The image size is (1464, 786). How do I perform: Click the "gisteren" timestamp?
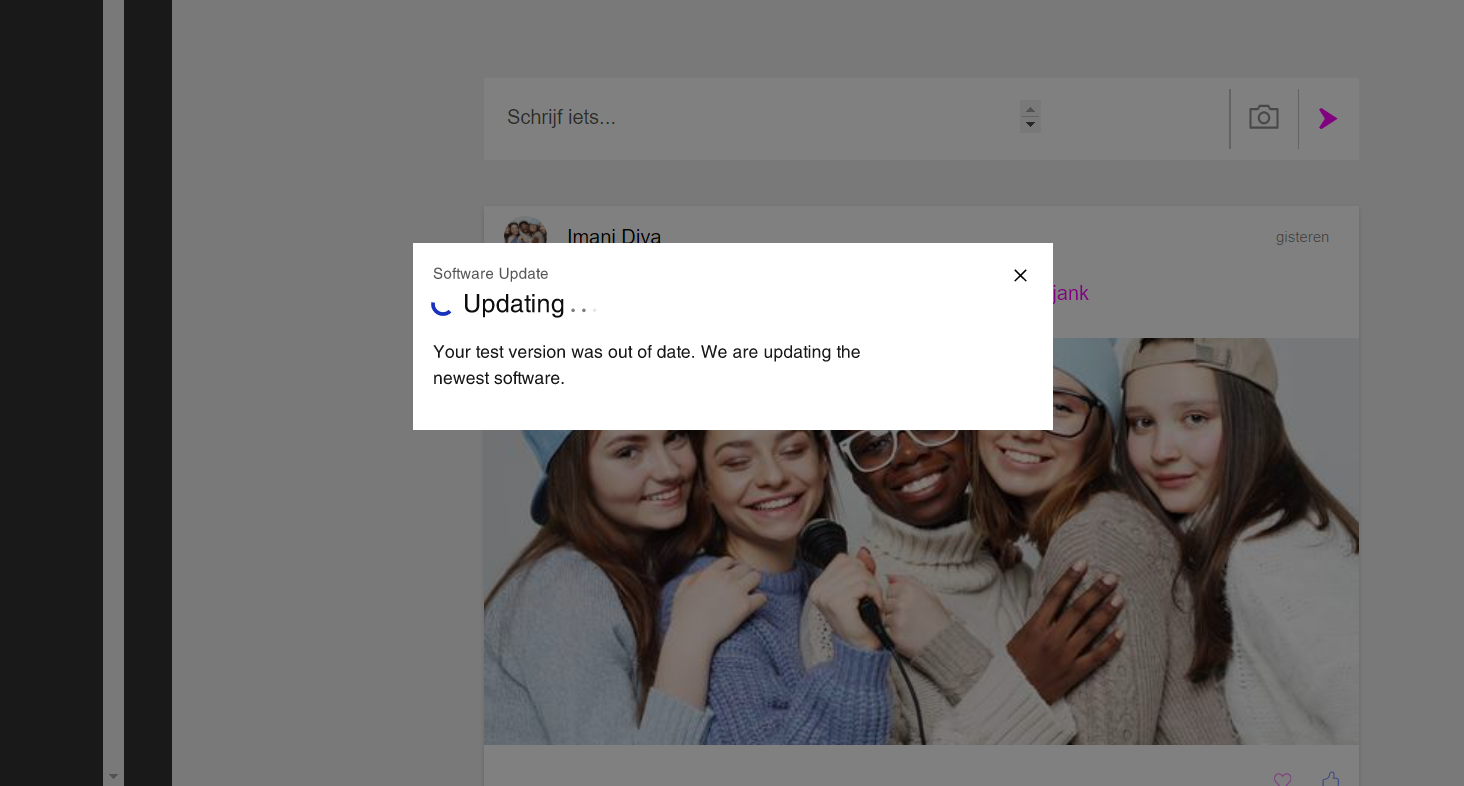(x=1302, y=237)
